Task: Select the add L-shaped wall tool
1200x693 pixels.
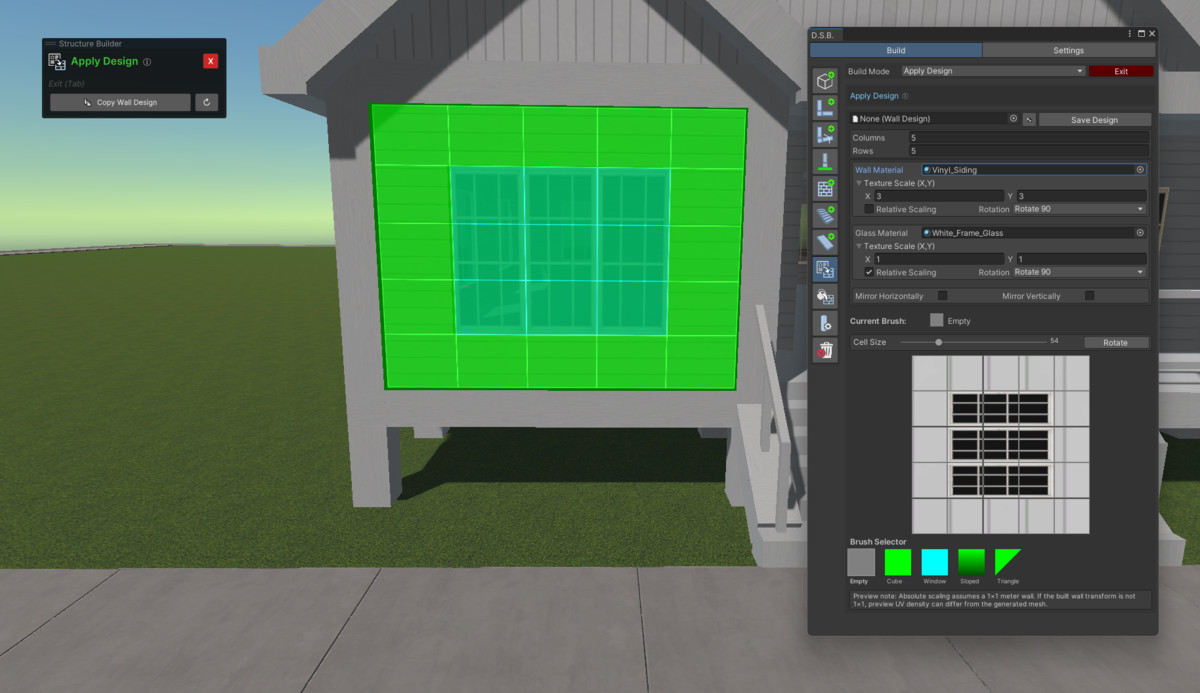Action: (x=825, y=108)
